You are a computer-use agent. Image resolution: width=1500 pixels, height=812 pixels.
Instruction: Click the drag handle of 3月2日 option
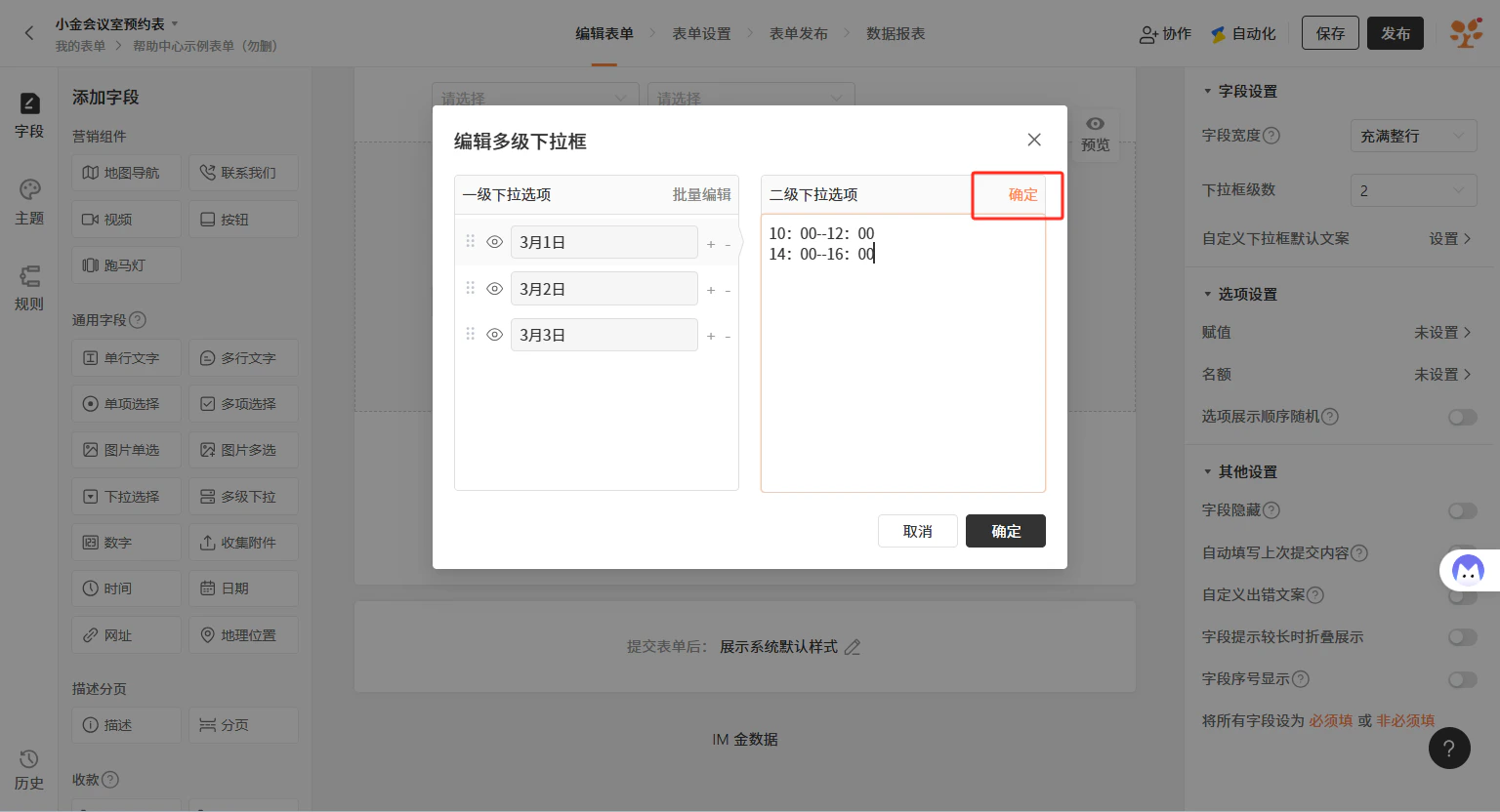[x=471, y=288]
